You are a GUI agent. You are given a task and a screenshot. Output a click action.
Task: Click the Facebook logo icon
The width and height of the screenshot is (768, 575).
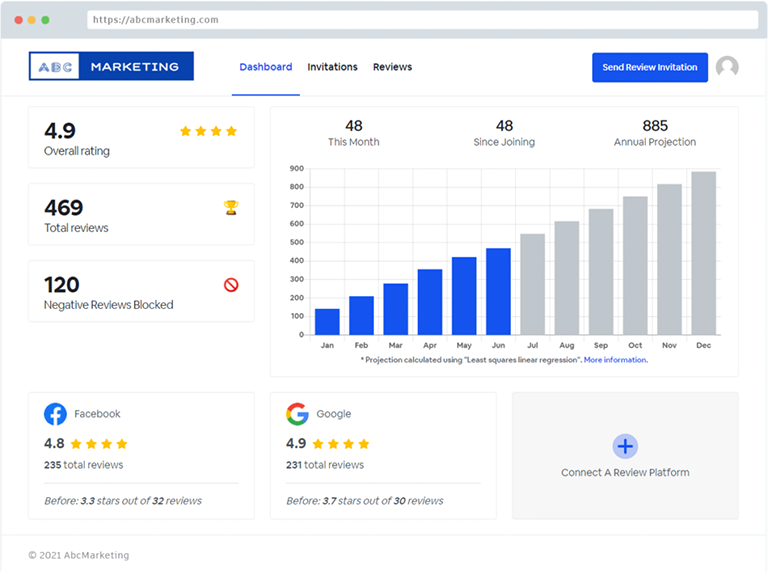[55, 414]
